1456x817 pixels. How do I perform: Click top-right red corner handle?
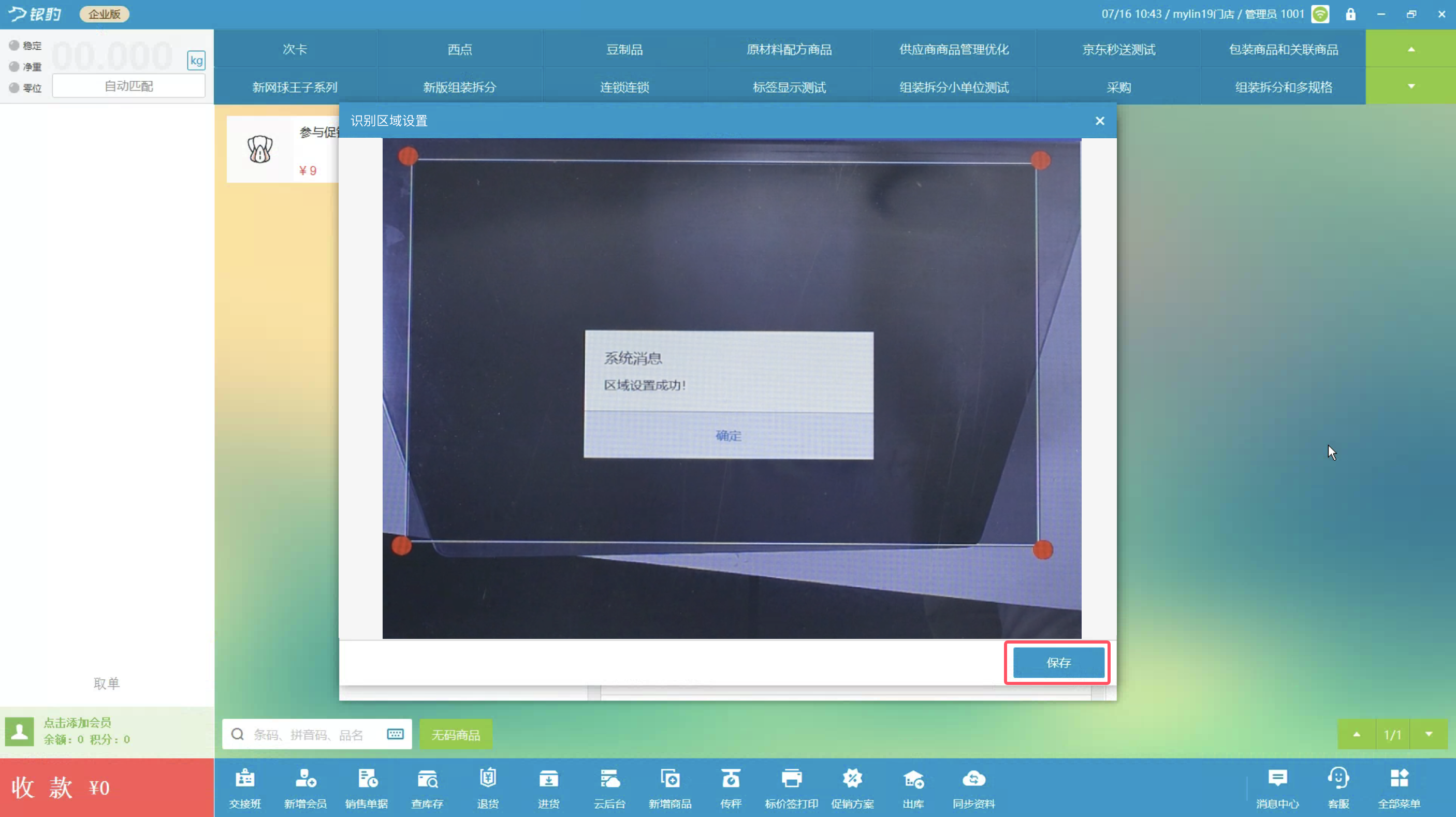[1040, 161]
